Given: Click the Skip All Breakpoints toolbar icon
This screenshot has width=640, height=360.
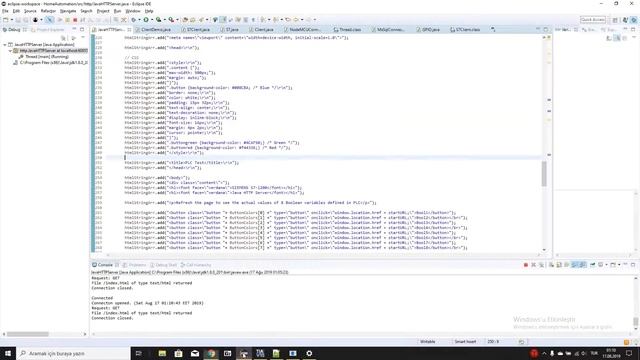Looking at the screenshot, I should [49, 20].
